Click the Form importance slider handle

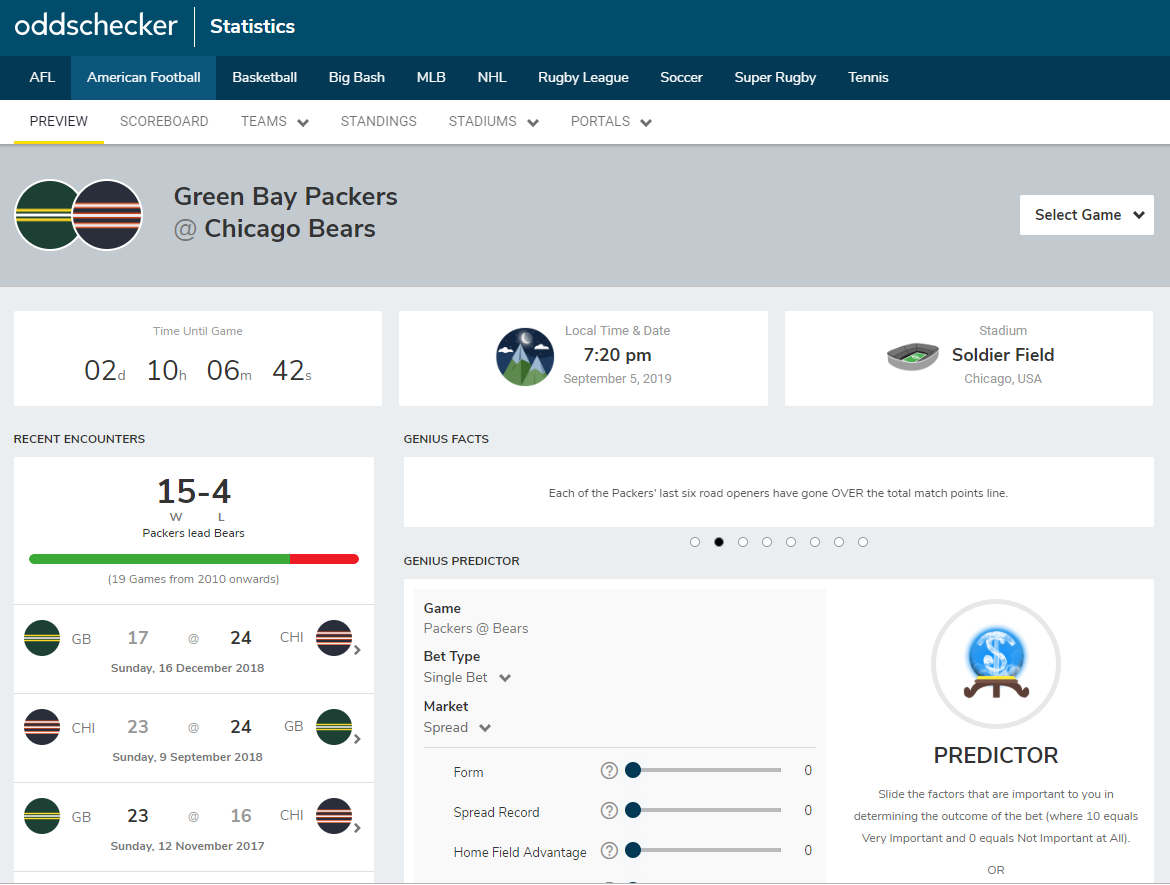(632, 770)
